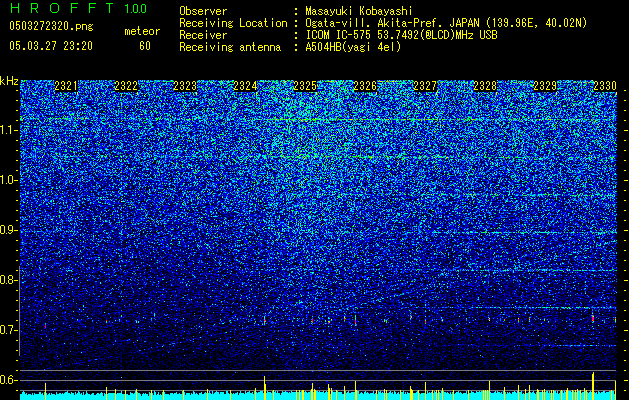Click the meteor count value 60
This screenshot has width=629, height=400.
pyautogui.click(x=145, y=46)
